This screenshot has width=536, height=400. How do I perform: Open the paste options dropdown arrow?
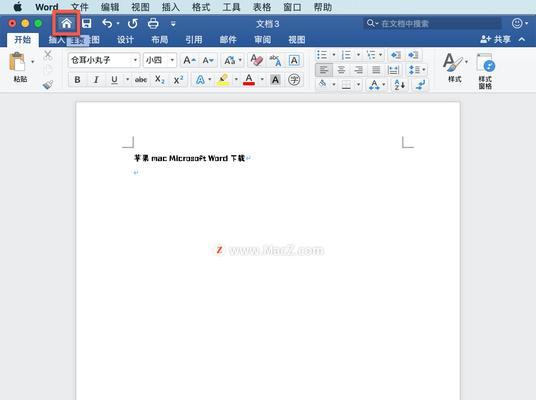[33, 62]
